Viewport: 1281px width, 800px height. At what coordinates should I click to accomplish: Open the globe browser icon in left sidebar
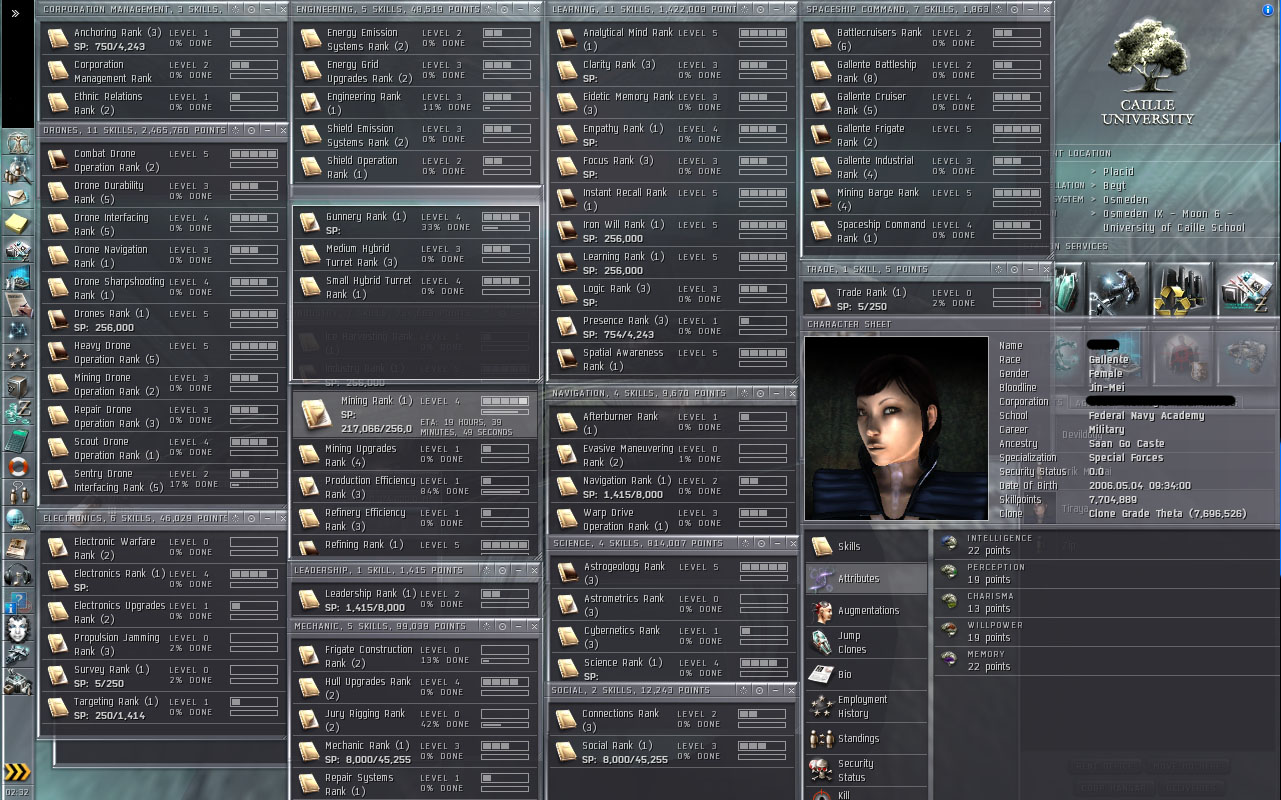(x=17, y=520)
